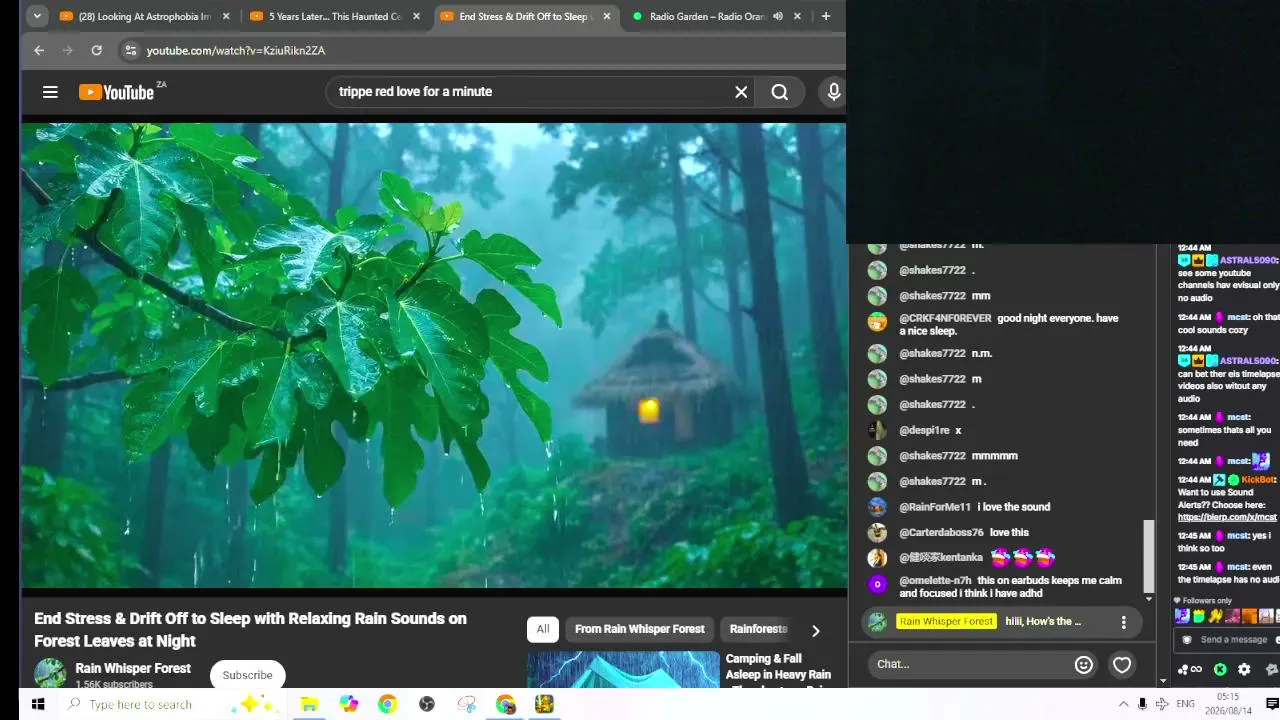
Task: Go back in browser history
Action: tap(39, 50)
